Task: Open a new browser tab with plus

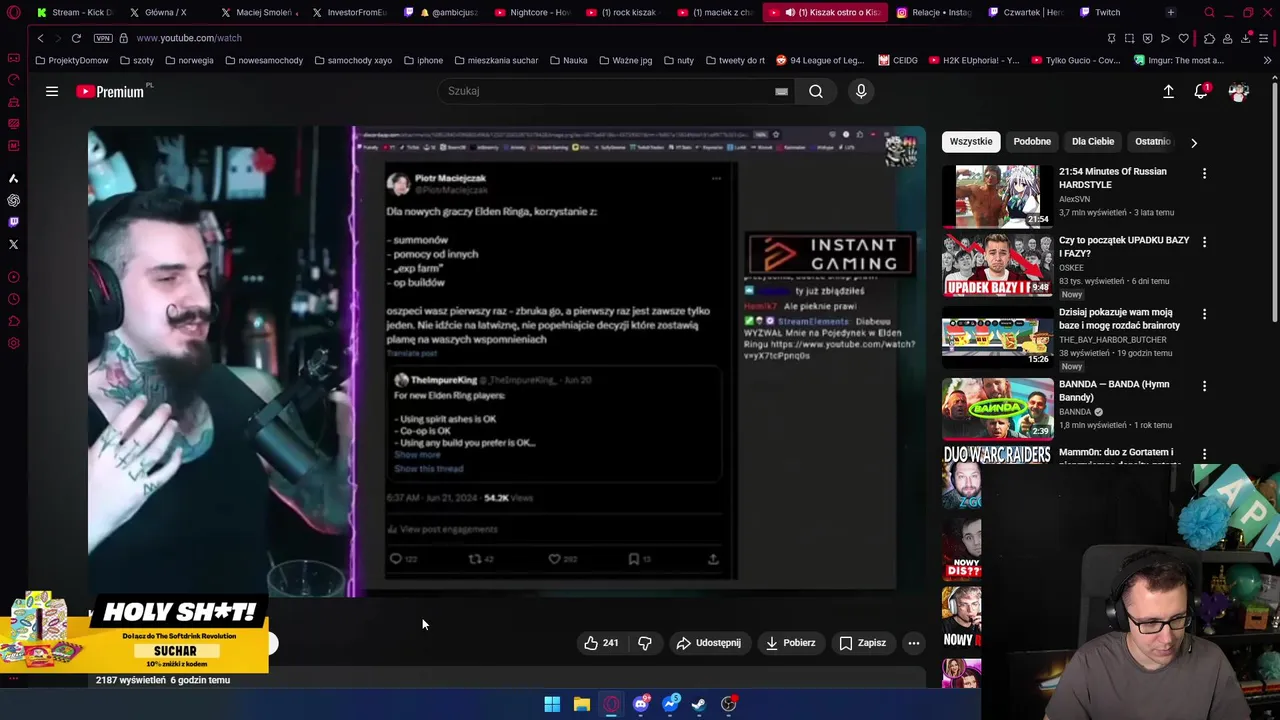Action: tap(1171, 12)
